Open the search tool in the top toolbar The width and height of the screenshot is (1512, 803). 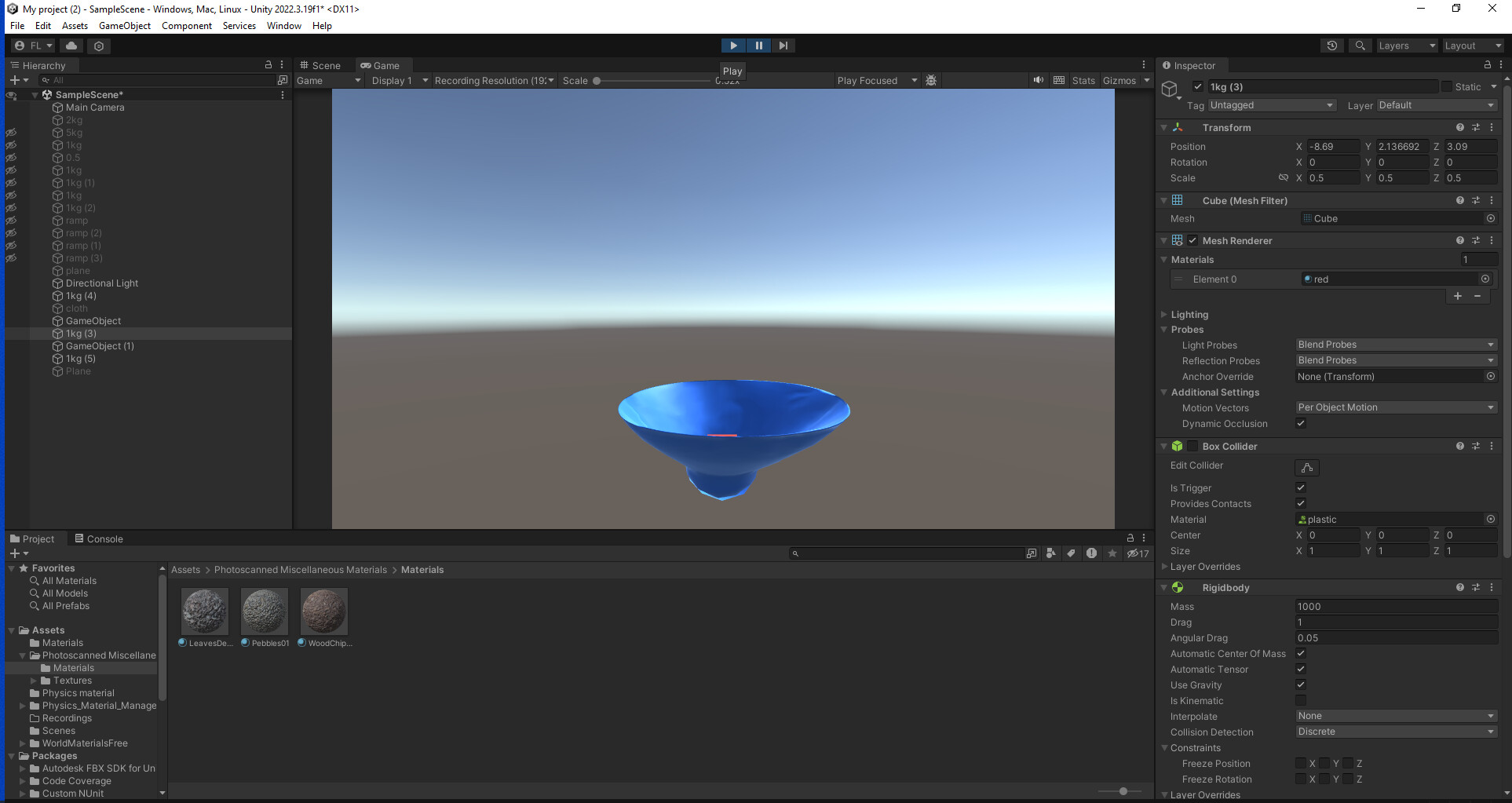click(1360, 45)
